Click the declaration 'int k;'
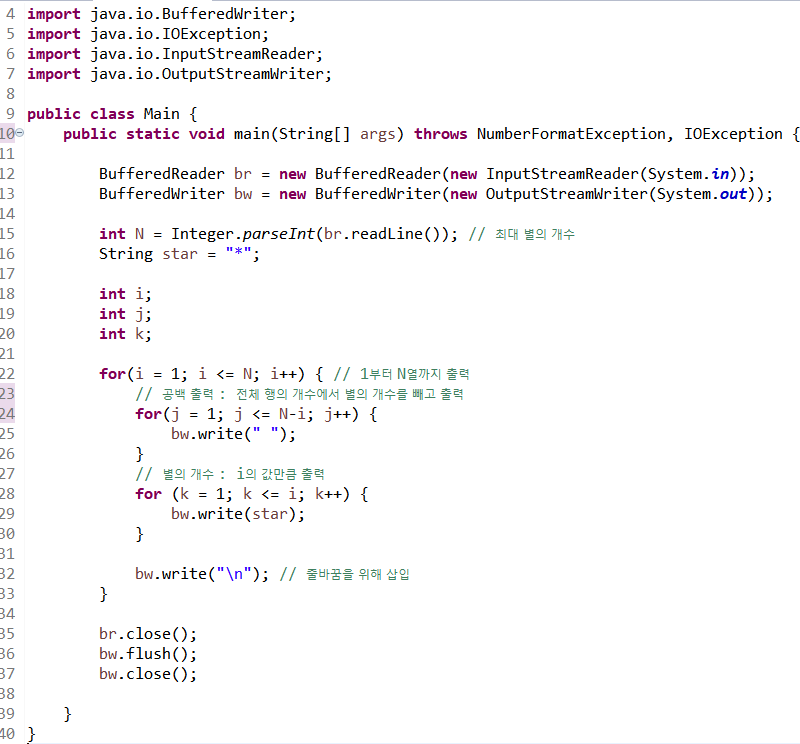 pyautogui.click(x=125, y=334)
